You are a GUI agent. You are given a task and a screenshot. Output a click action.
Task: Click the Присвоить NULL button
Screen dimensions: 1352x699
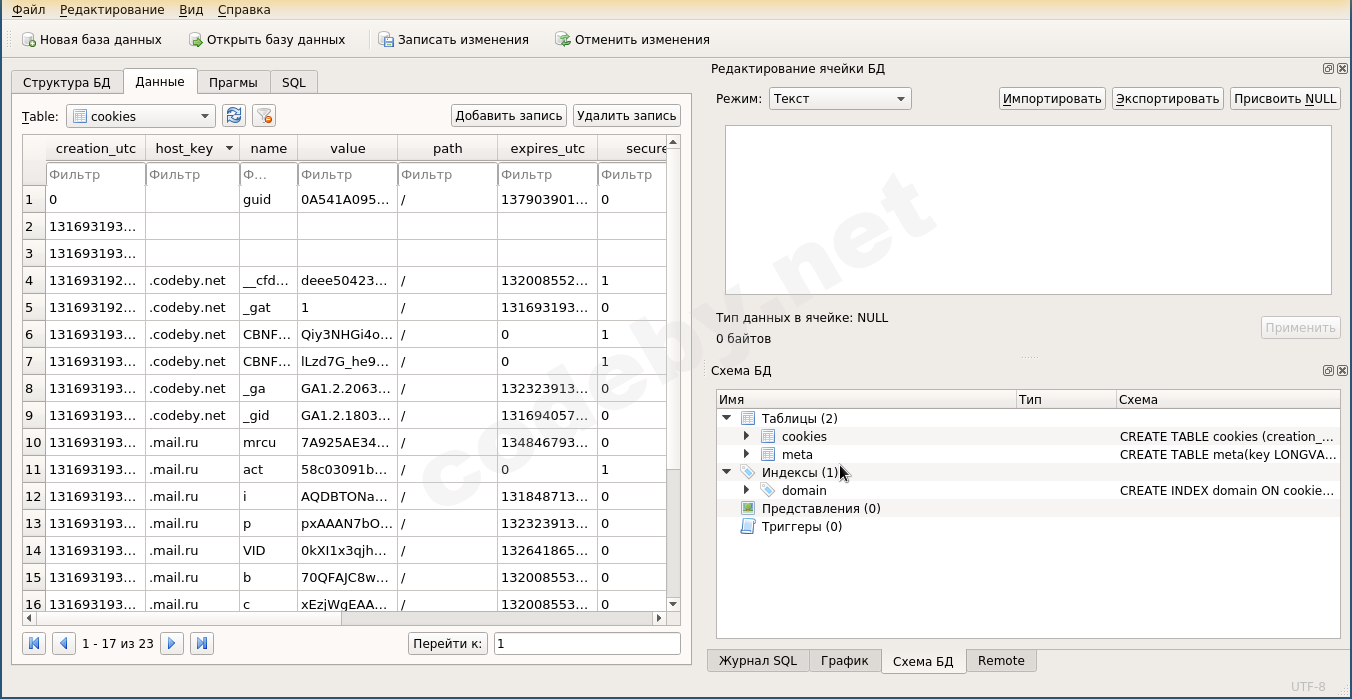(x=1285, y=98)
